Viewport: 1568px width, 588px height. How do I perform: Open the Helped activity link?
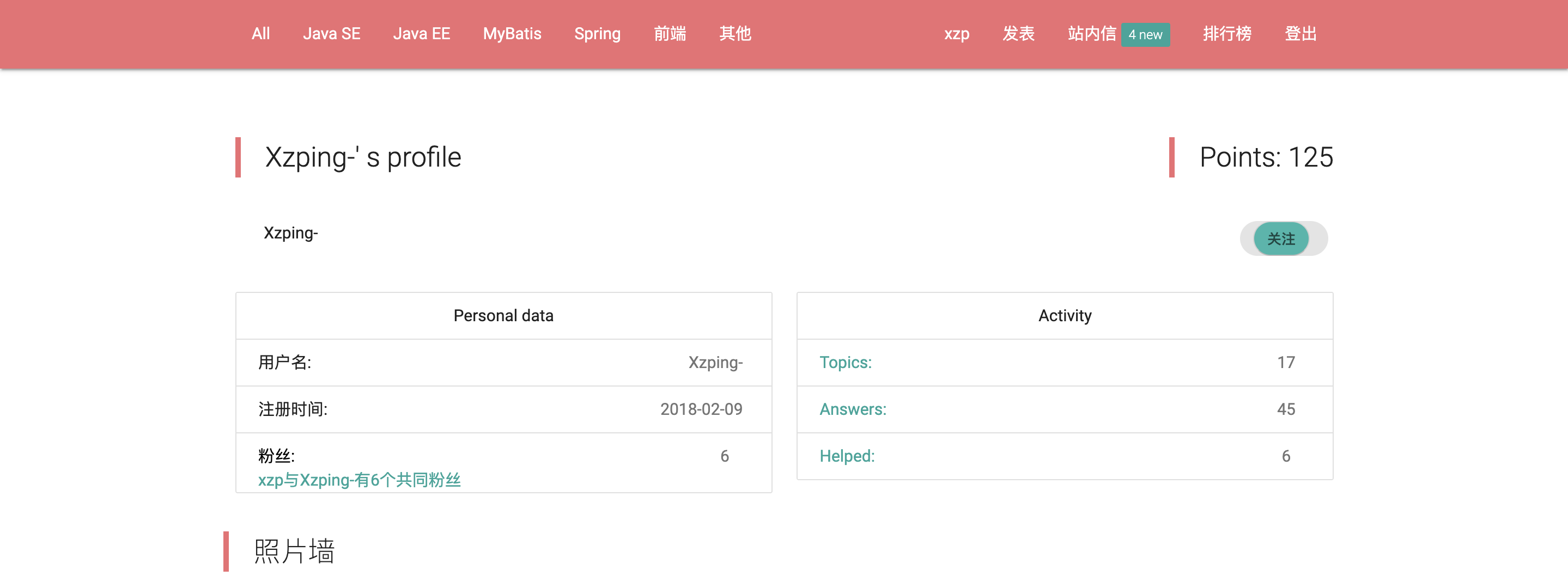coord(847,456)
